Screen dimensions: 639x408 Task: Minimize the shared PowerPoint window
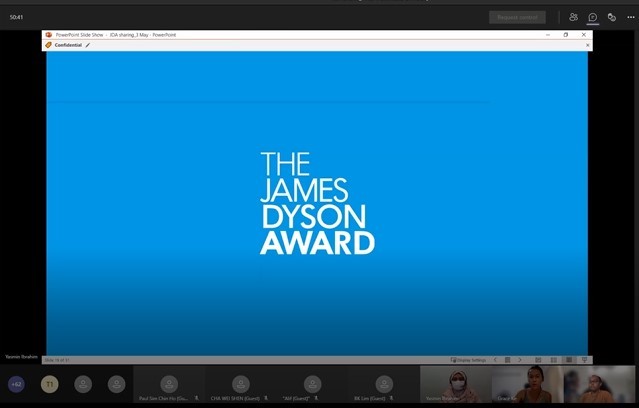pyautogui.click(x=548, y=35)
